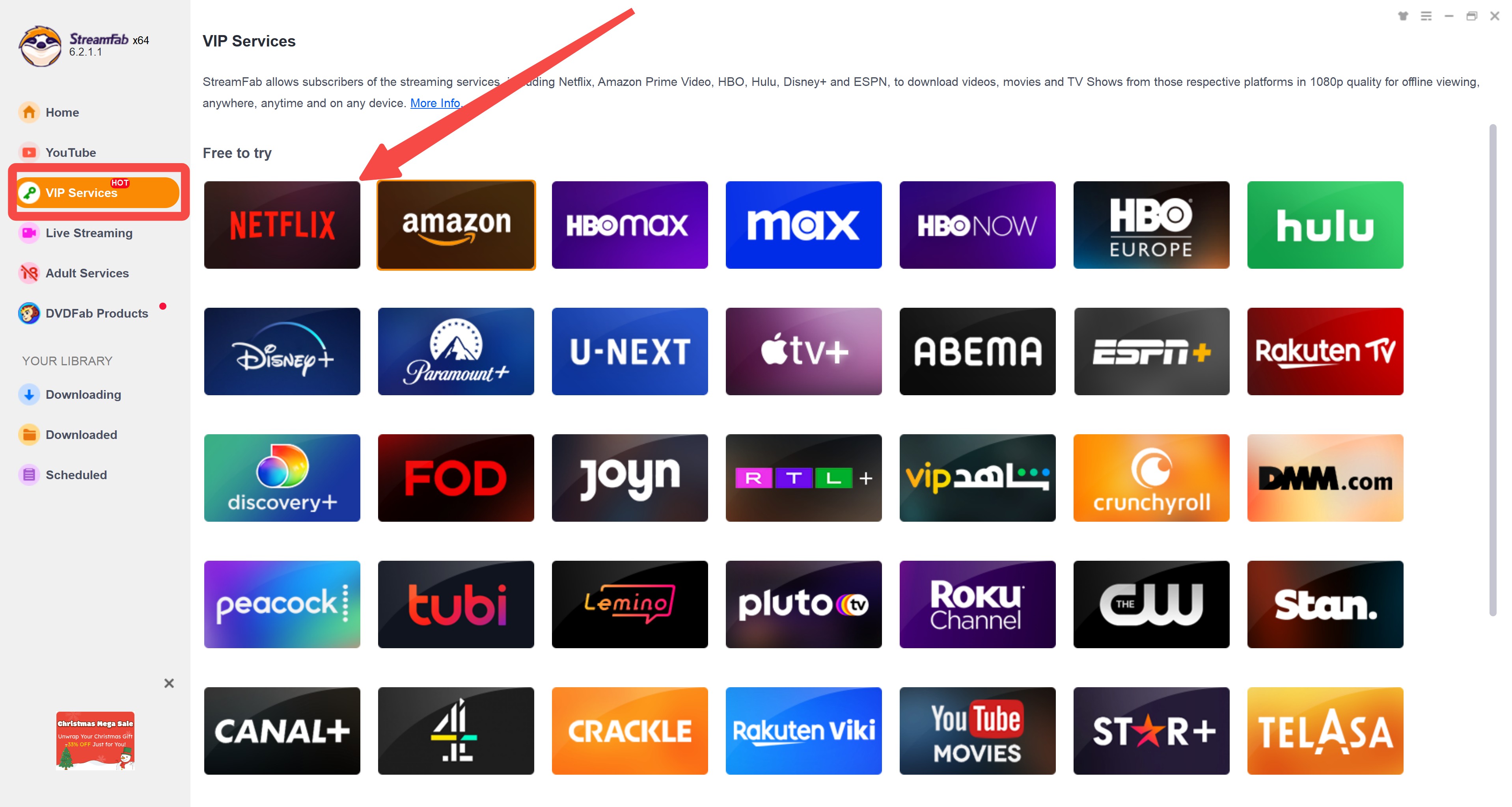Select the ESPN+ tile
Image resolution: width=1512 pixels, height=807 pixels.
(x=1151, y=351)
